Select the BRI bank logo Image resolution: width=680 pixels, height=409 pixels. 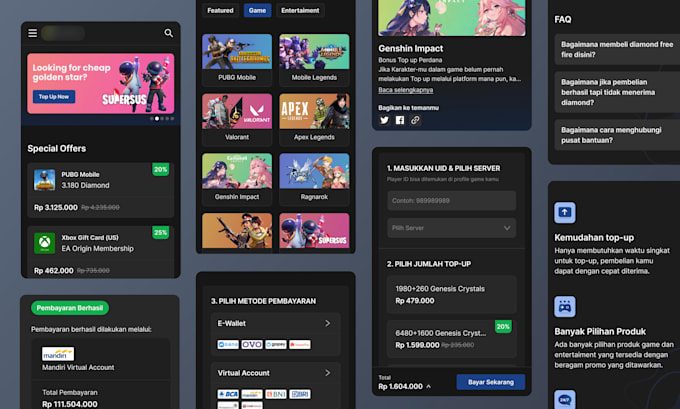pos(300,394)
